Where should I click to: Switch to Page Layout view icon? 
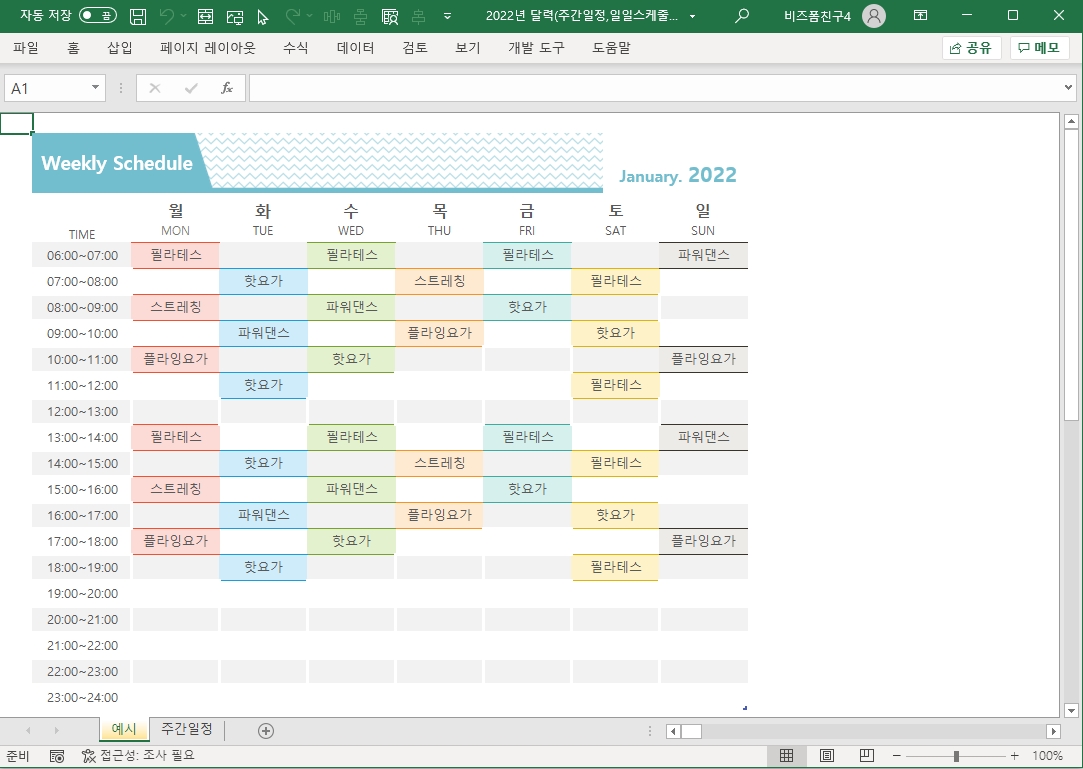pyautogui.click(x=827, y=756)
